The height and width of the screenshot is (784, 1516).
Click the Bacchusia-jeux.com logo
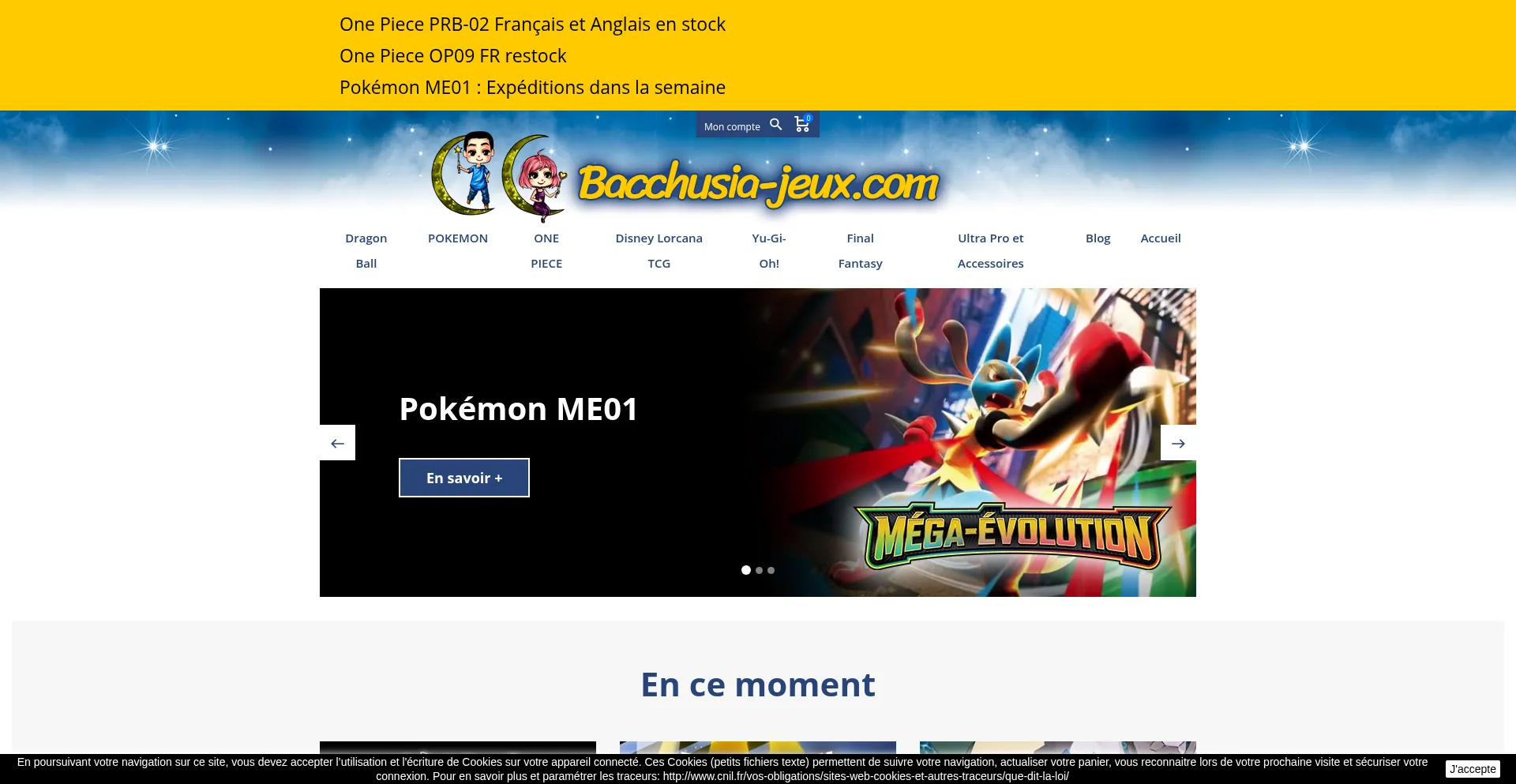pyautogui.click(x=759, y=185)
